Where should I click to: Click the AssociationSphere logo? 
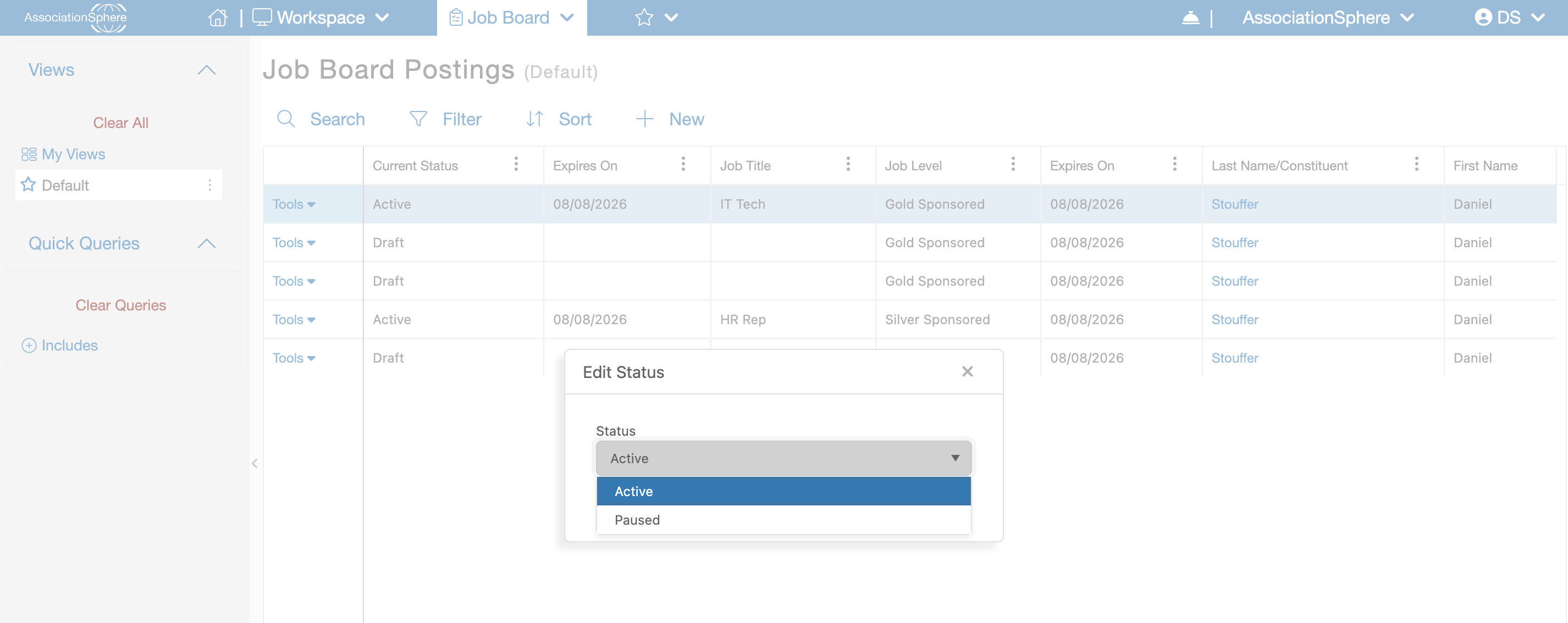coord(75,18)
